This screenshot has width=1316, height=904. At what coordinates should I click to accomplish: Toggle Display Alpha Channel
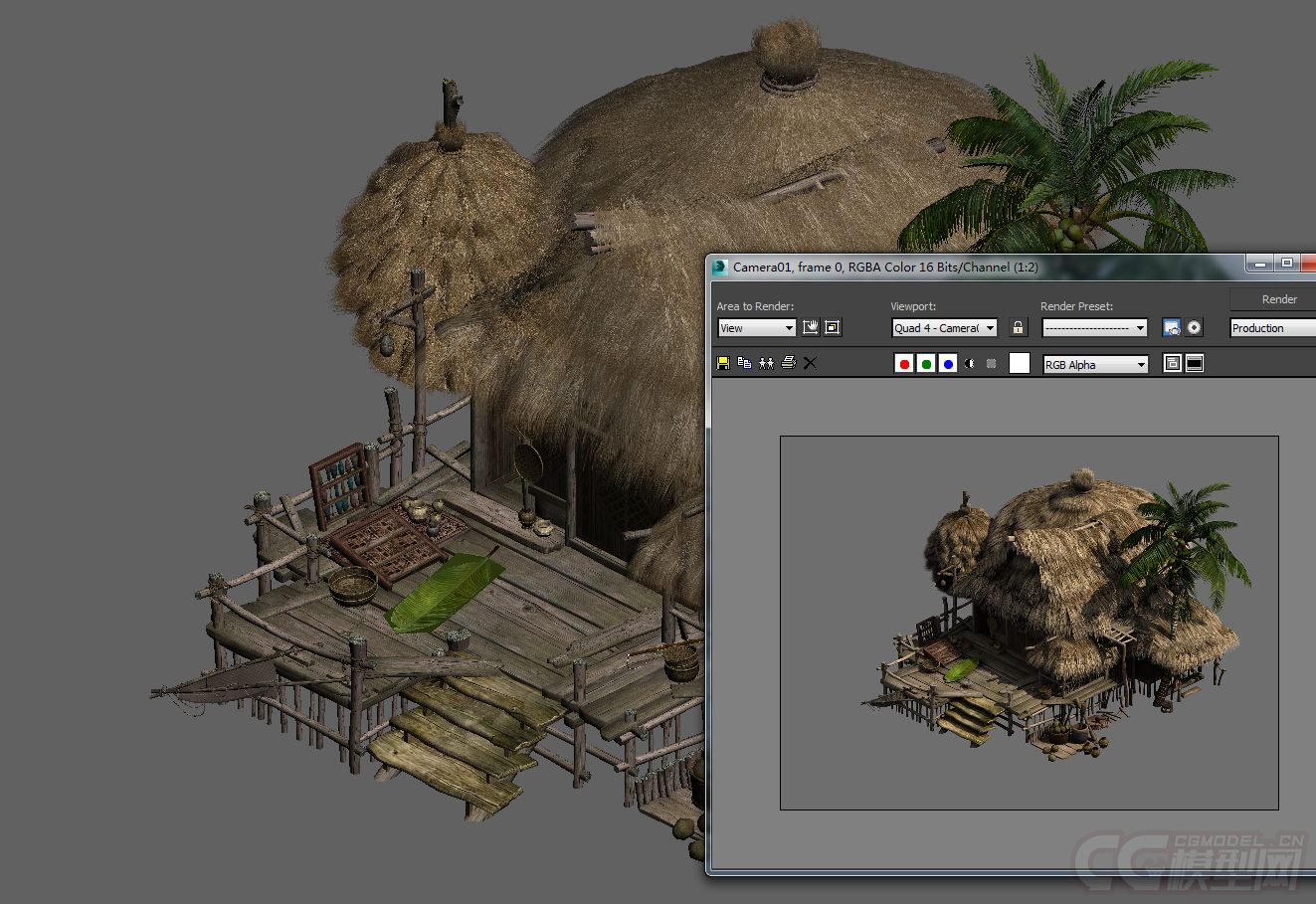pos(970,364)
